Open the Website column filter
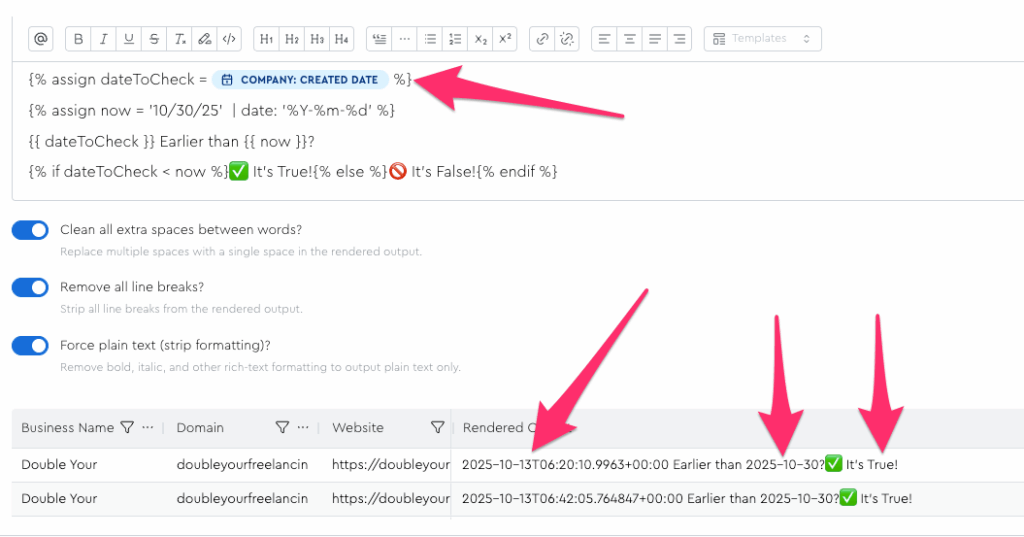 tap(437, 428)
